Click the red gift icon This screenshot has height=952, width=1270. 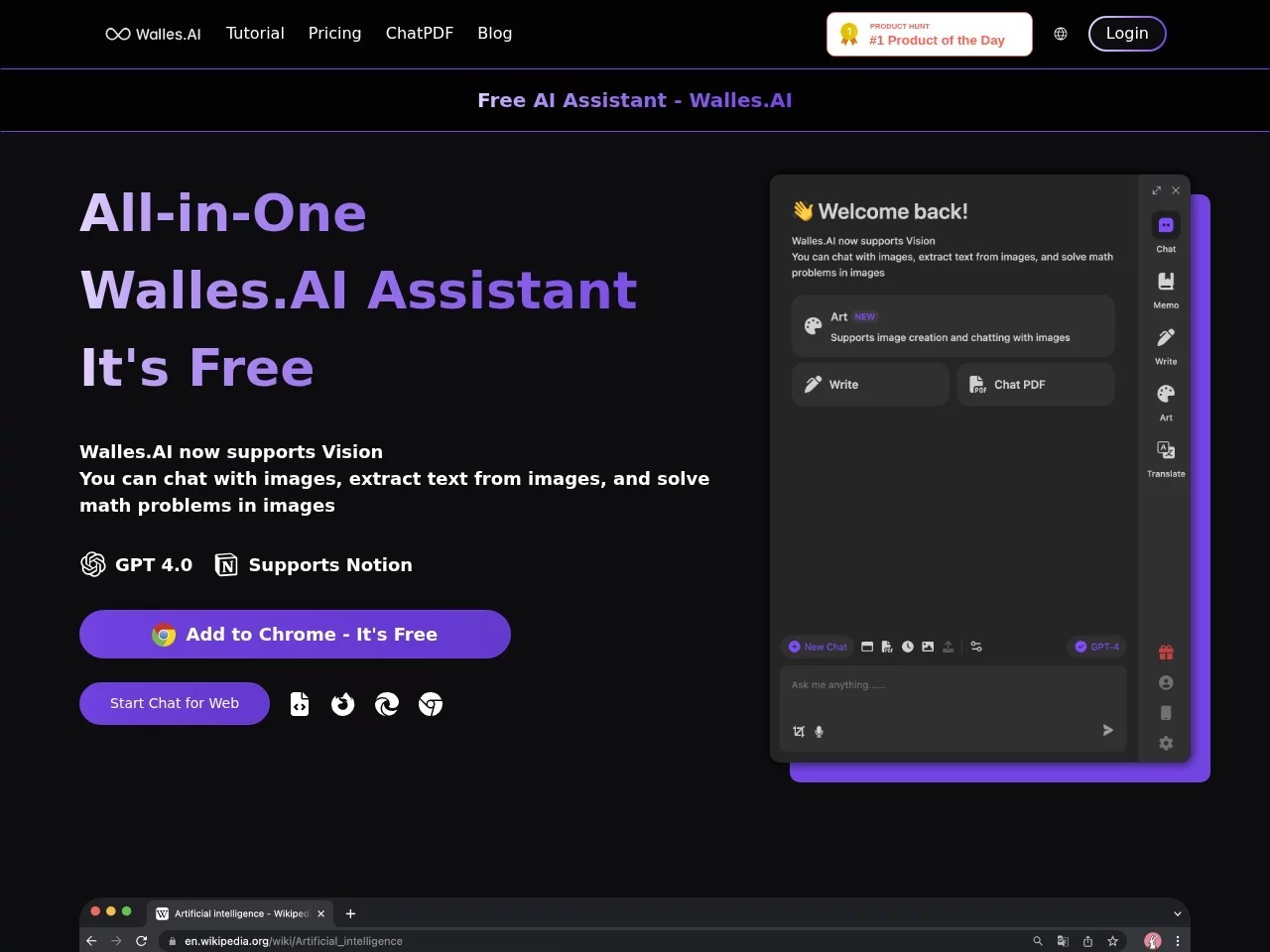coord(1166,653)
